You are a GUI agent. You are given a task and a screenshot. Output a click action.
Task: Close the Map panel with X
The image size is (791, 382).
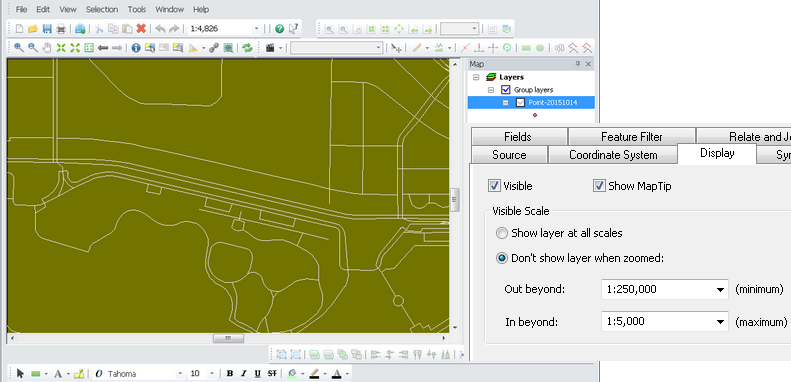(588, 64)
